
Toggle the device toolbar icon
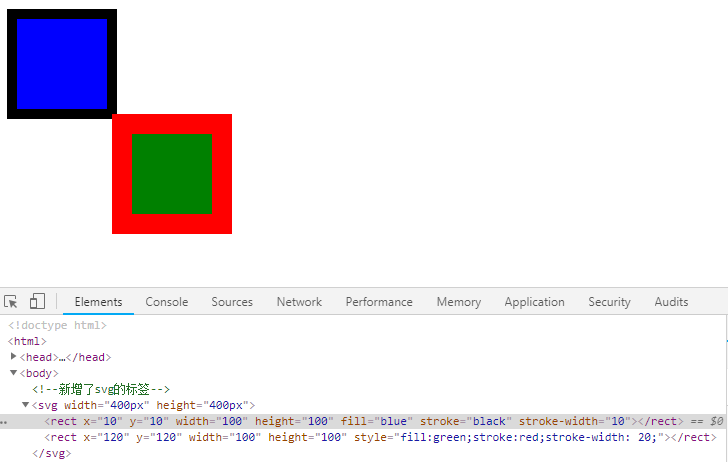[37, 301]
